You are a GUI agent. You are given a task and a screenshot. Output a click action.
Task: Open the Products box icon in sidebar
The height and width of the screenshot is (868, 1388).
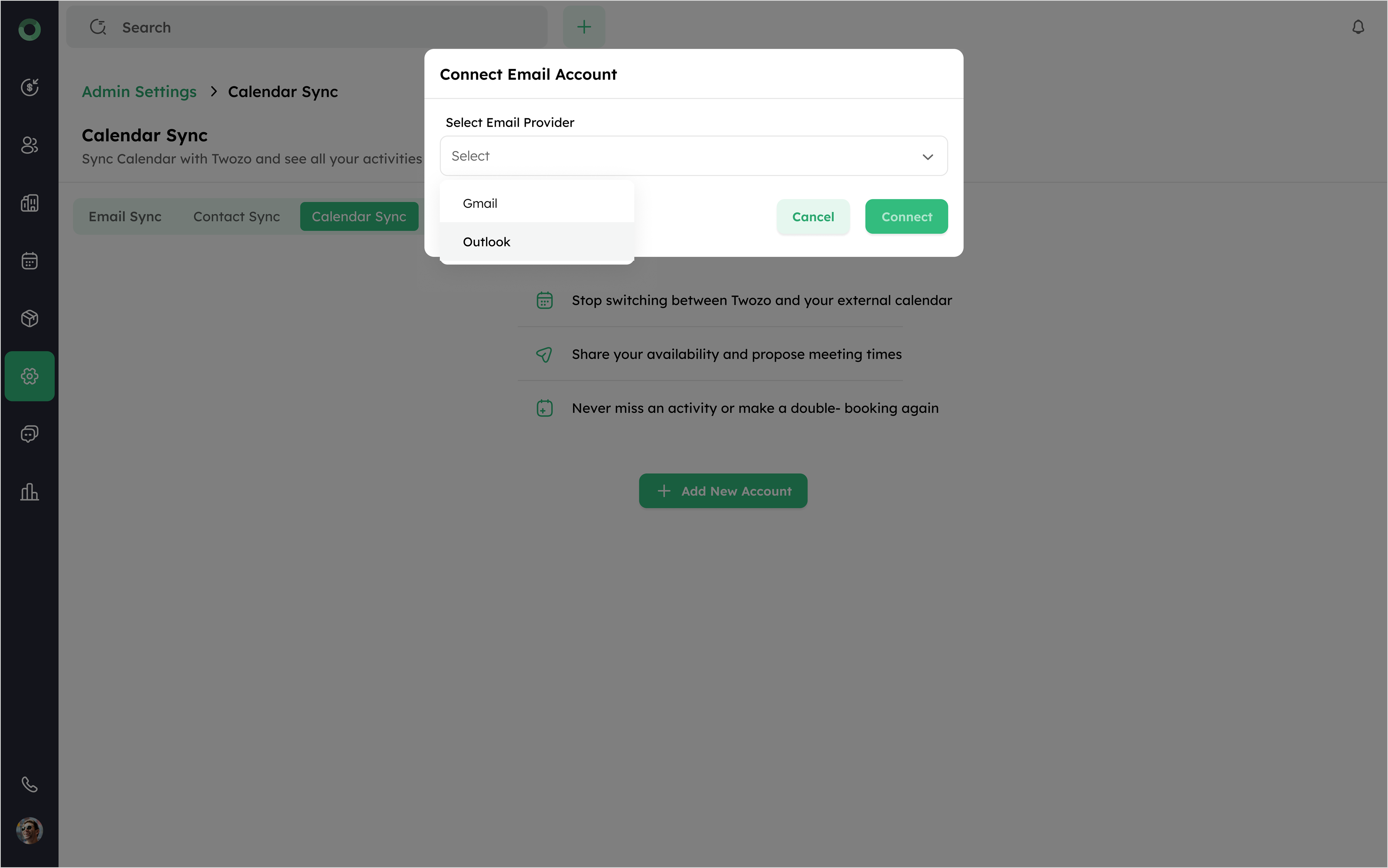[29, 318]
